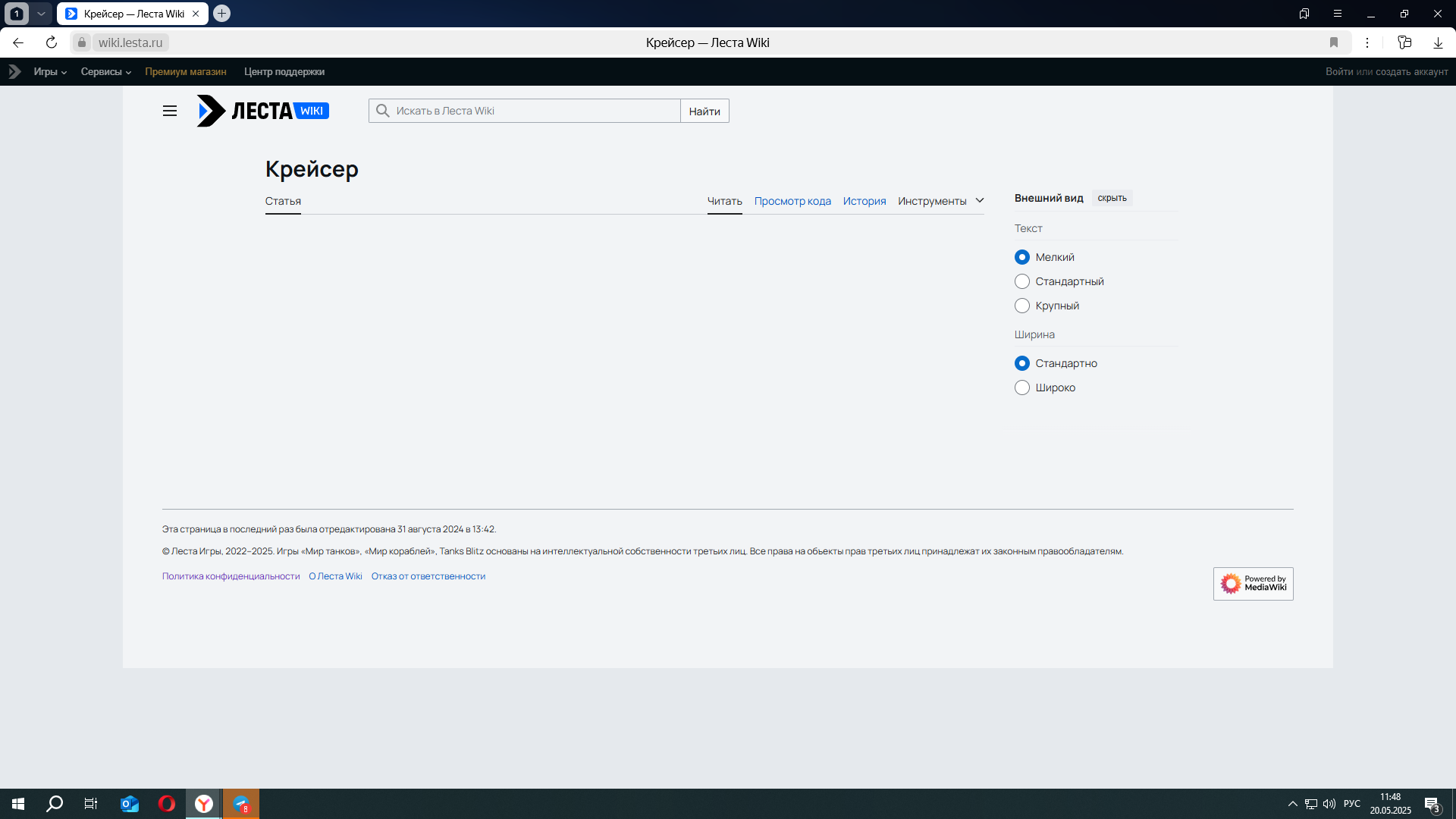Reload the page
Screen dimensions: 1456x819
coord(52,42)
